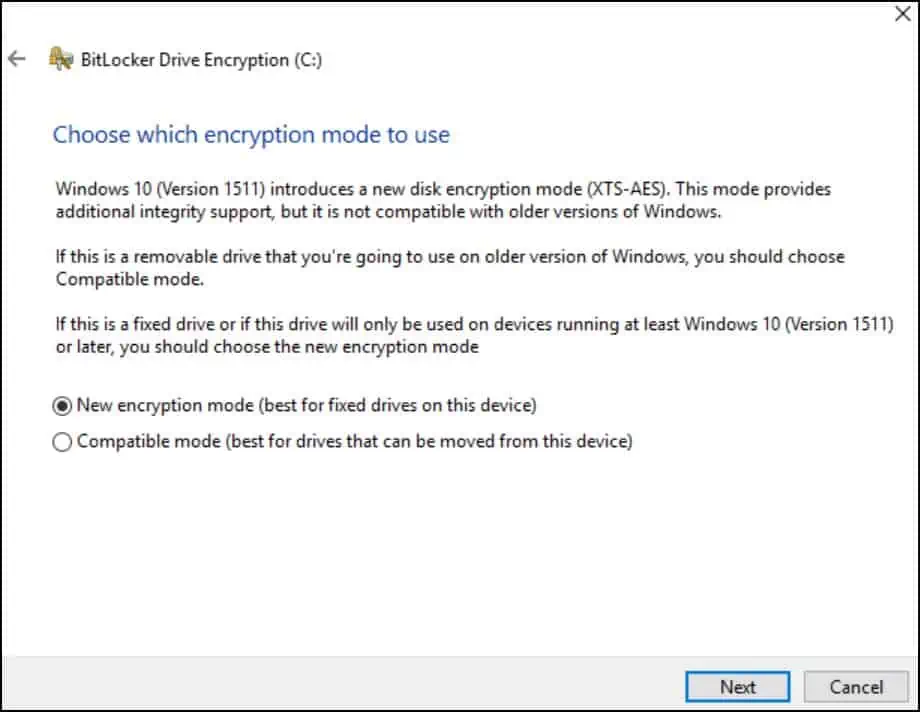This screenshot has height=712, width=920.
Task: Click the back arrow in the wizard header
Action: (16, 59)
